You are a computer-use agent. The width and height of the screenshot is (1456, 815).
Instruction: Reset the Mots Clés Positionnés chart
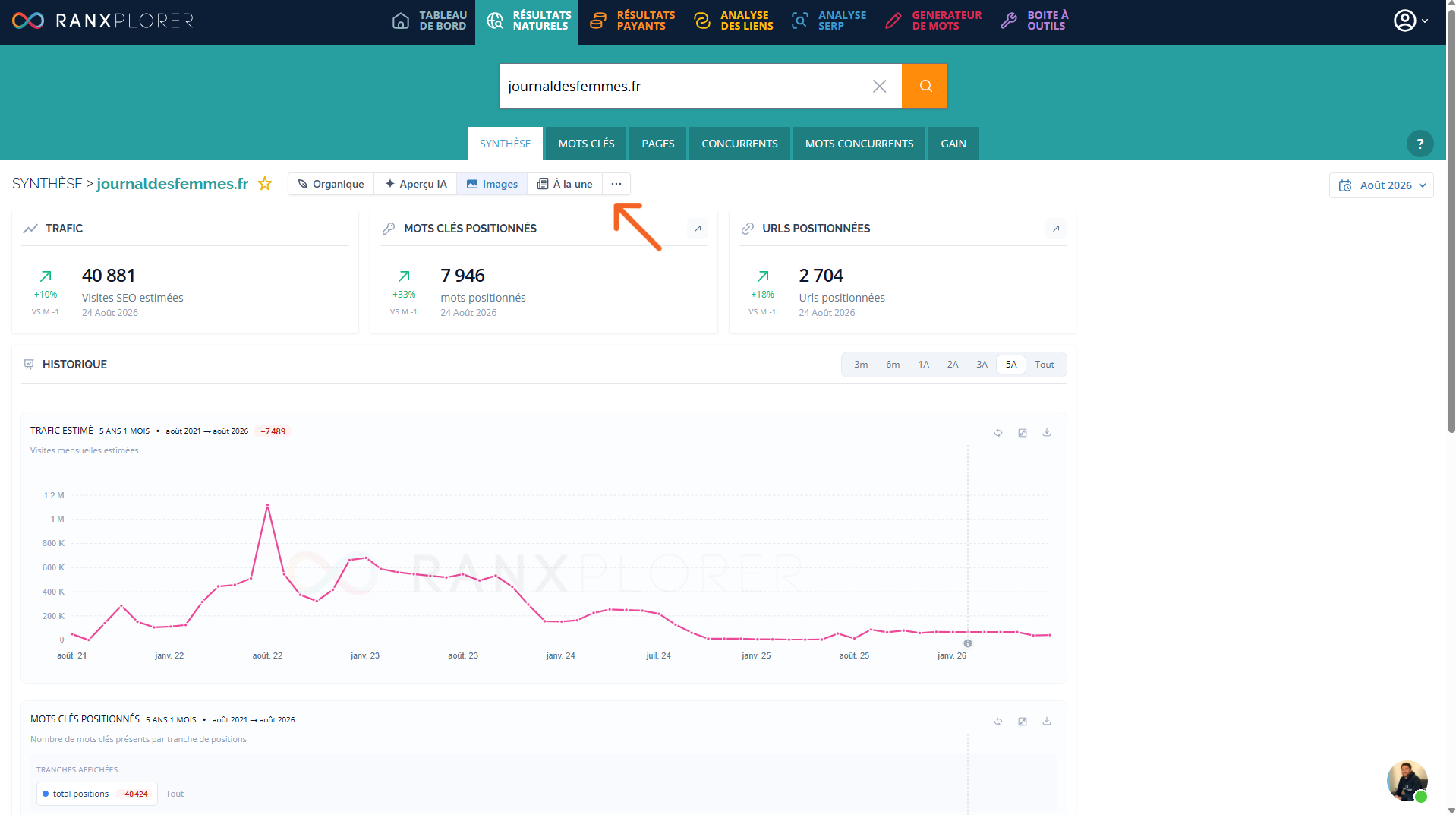click(x=998, y=722)
